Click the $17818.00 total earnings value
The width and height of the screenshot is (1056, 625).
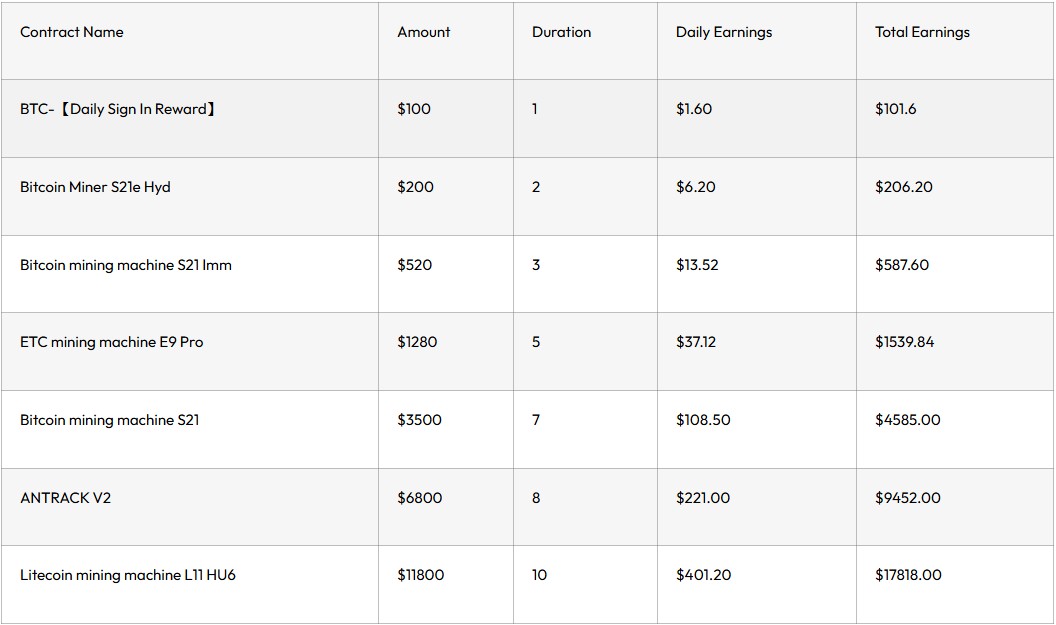pyautogui.click(x=908, y=575)
